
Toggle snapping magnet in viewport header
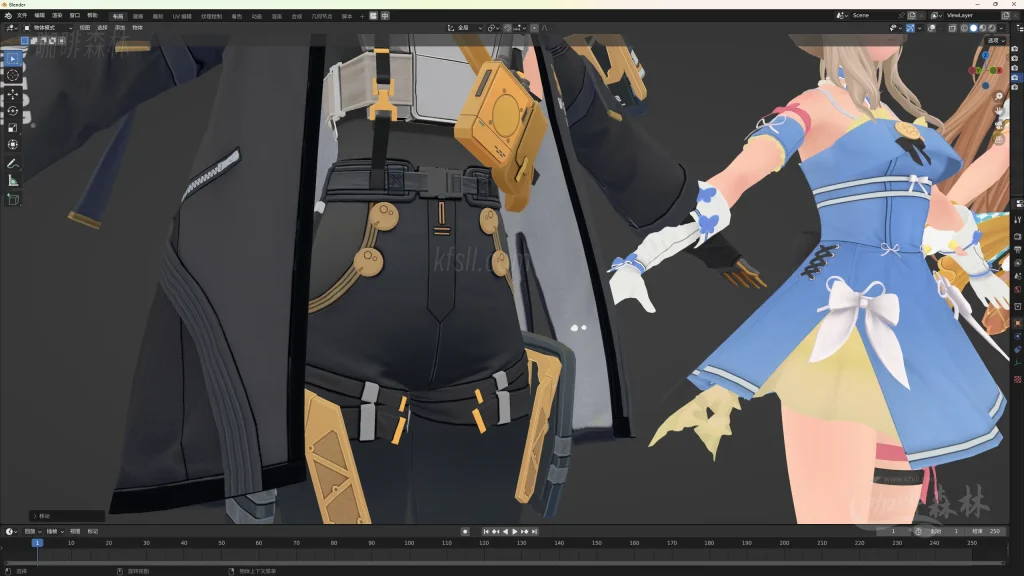507,28
